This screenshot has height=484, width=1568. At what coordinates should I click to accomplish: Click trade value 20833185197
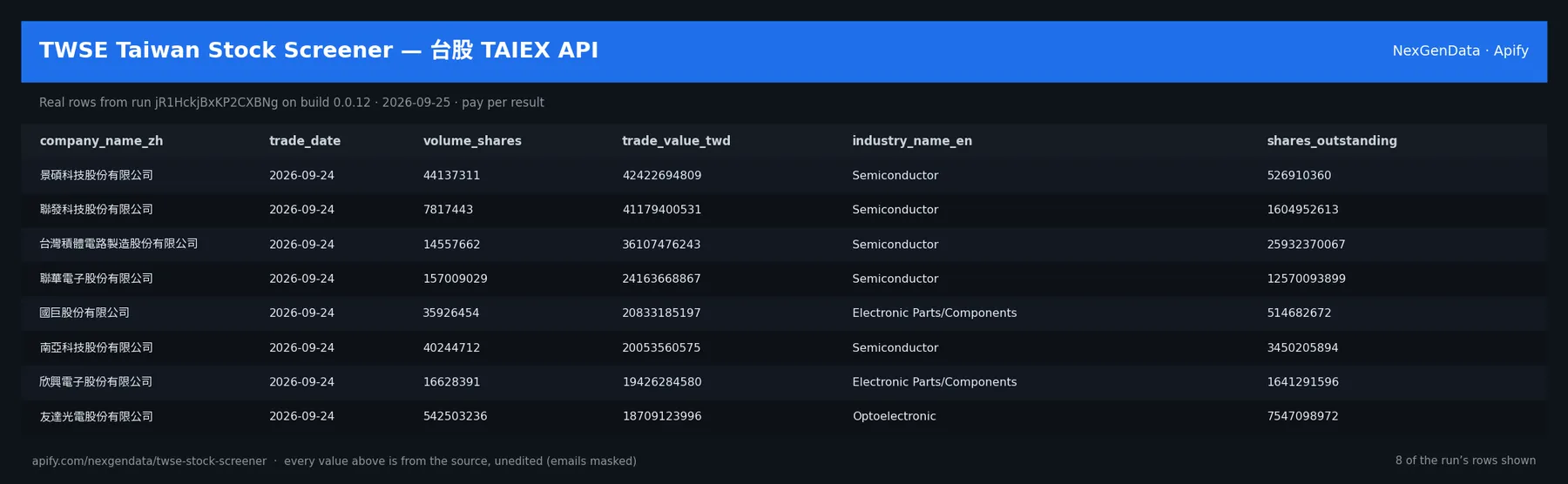[661, 313]
